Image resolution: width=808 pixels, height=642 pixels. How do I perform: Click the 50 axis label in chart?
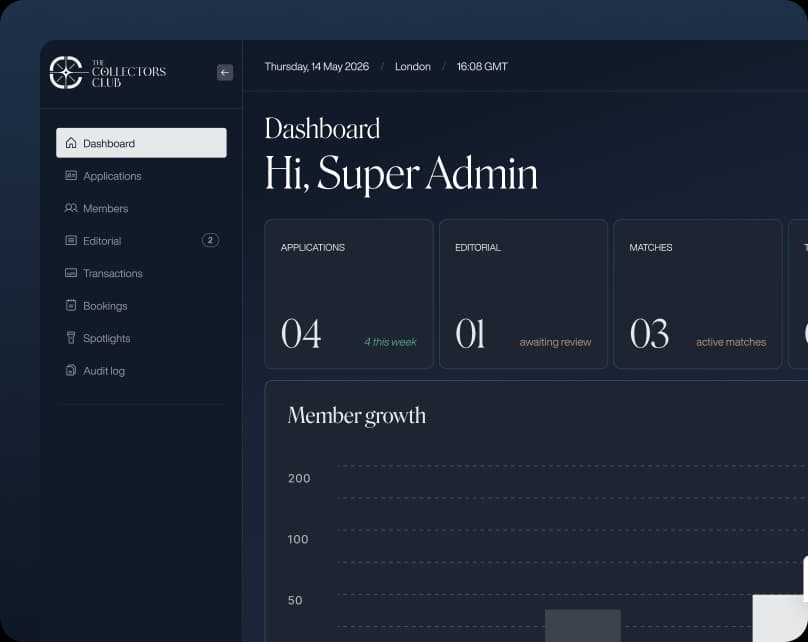point(295,600)
